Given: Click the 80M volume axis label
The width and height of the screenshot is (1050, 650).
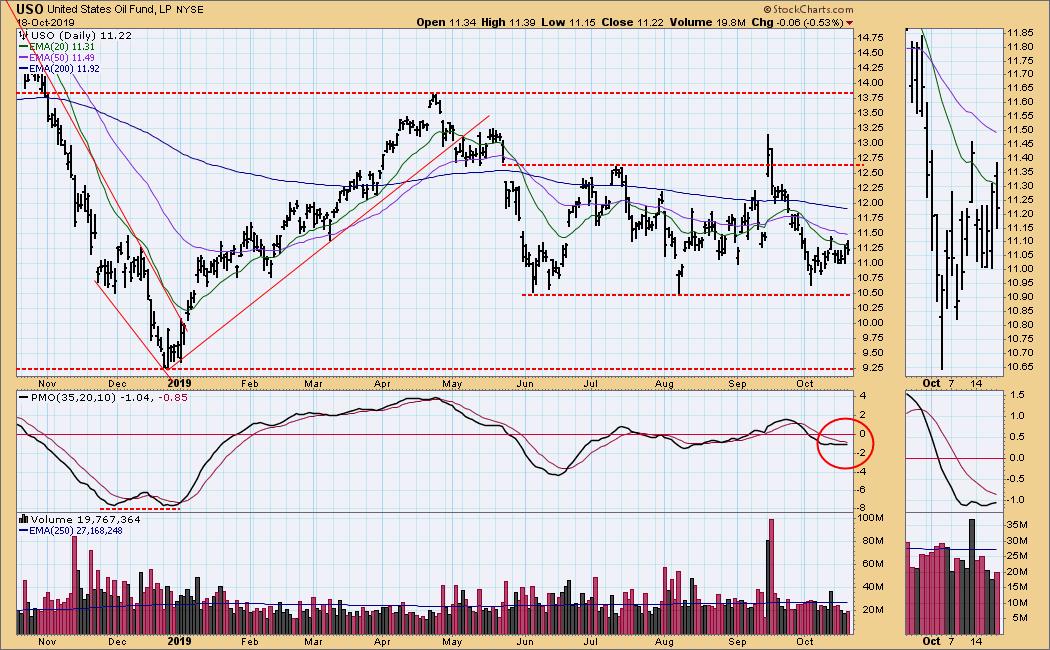Looking at the screenshot, I should 871,541.
